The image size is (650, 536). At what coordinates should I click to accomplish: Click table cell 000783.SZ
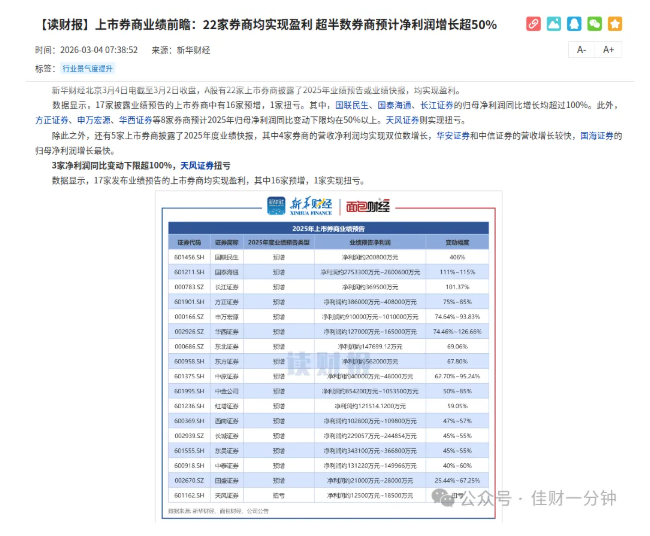(x=189, y=287)
